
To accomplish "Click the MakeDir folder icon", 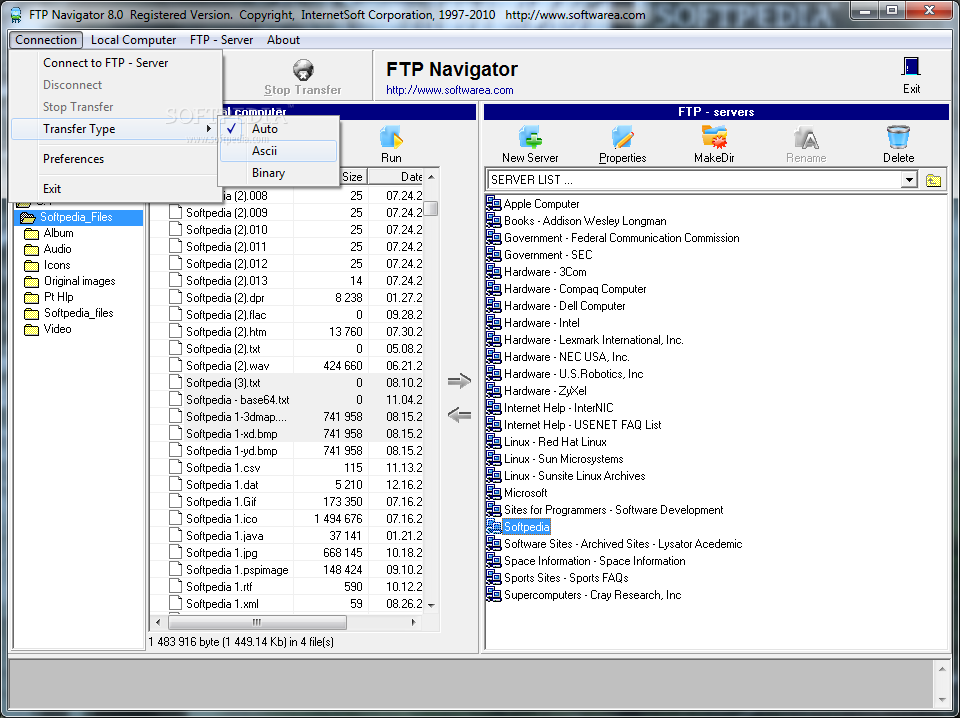I will [x=714, y=137].
